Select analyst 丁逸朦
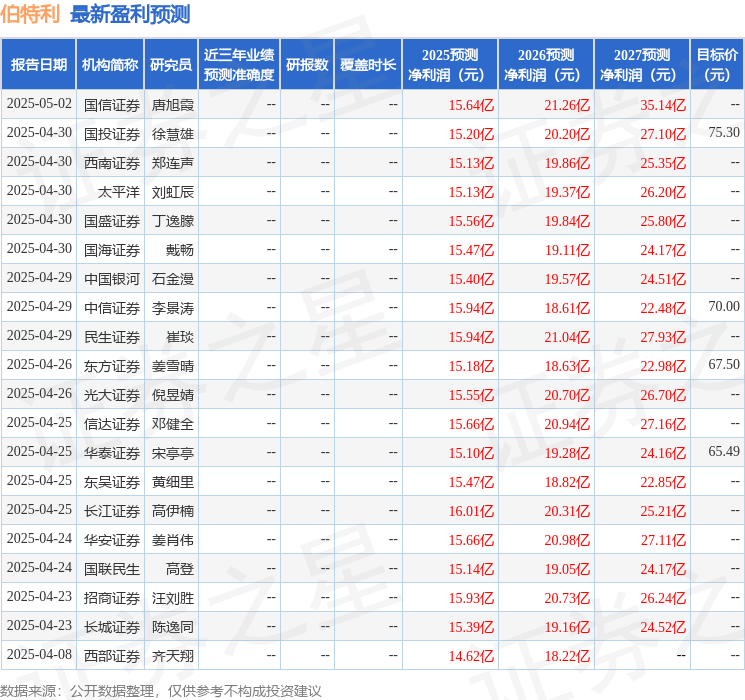The width and height of the screenshot is (745, 700). 173,221
